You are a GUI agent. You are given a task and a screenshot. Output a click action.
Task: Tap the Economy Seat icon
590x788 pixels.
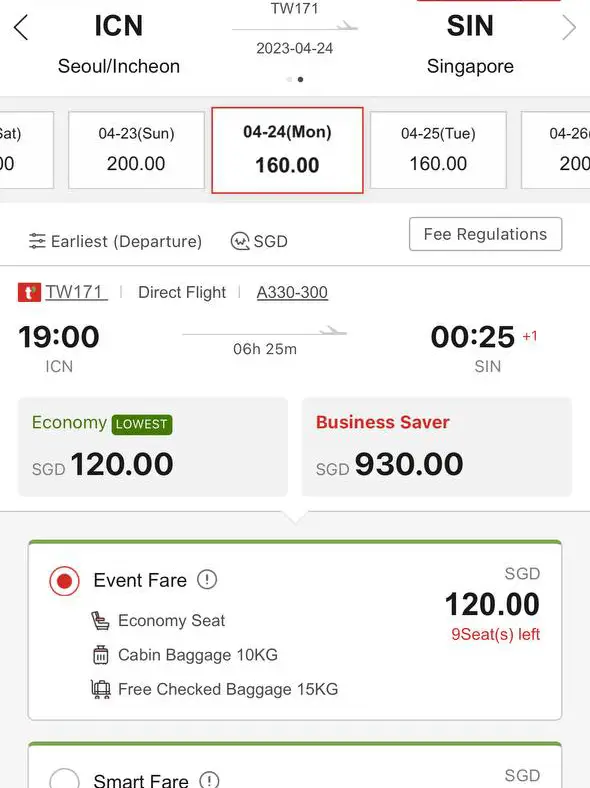pos(101,621)
